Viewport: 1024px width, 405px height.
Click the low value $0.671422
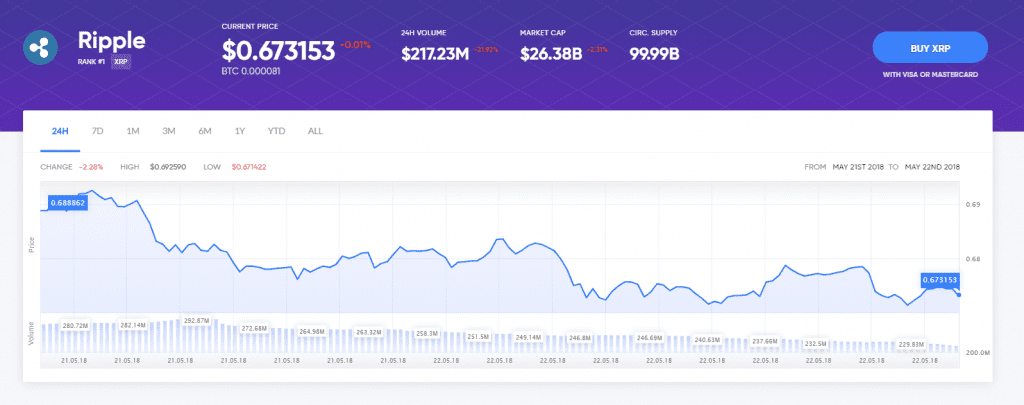[248, 167]
